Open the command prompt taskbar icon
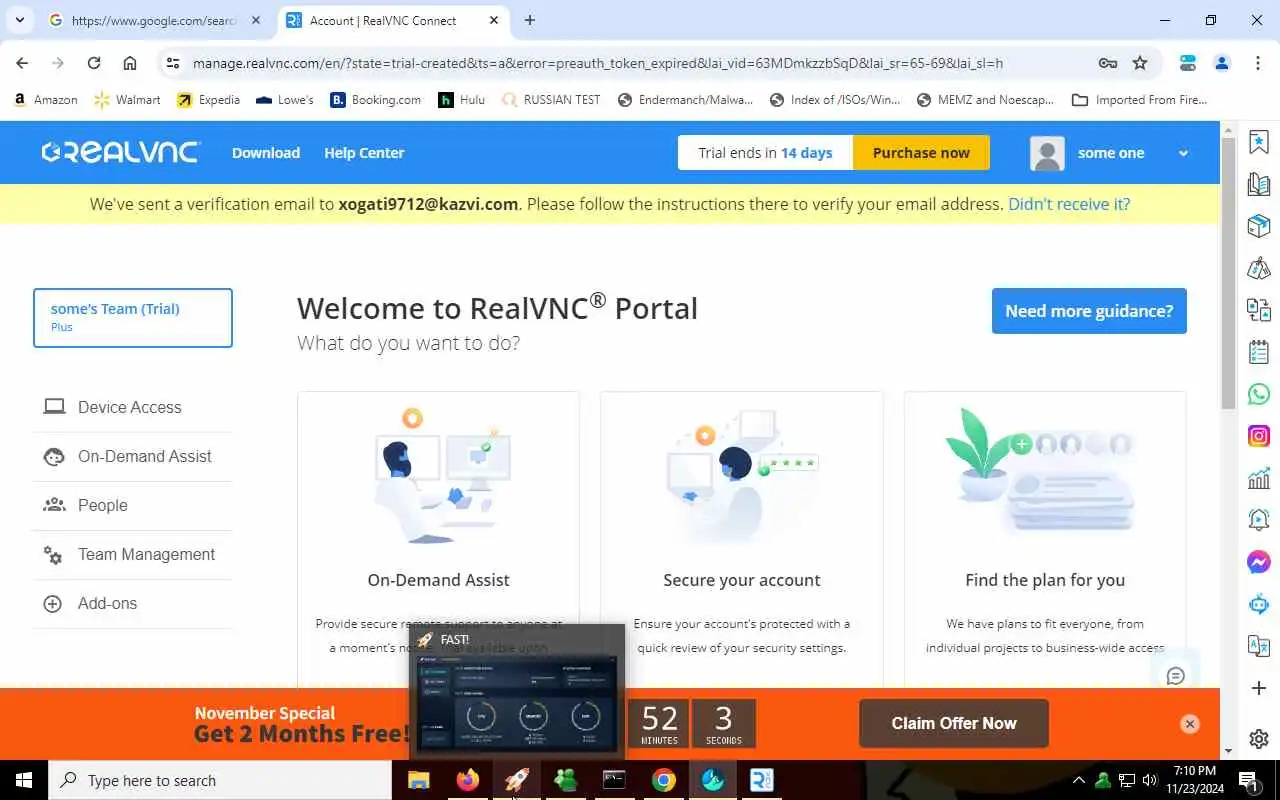The image size is (1280, 800). point(615,780)
